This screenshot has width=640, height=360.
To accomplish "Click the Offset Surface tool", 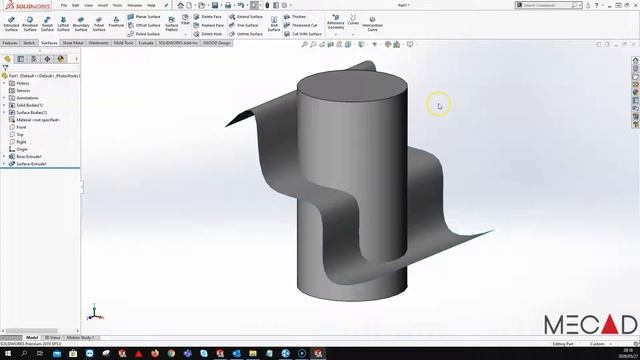I will (144, 25).
